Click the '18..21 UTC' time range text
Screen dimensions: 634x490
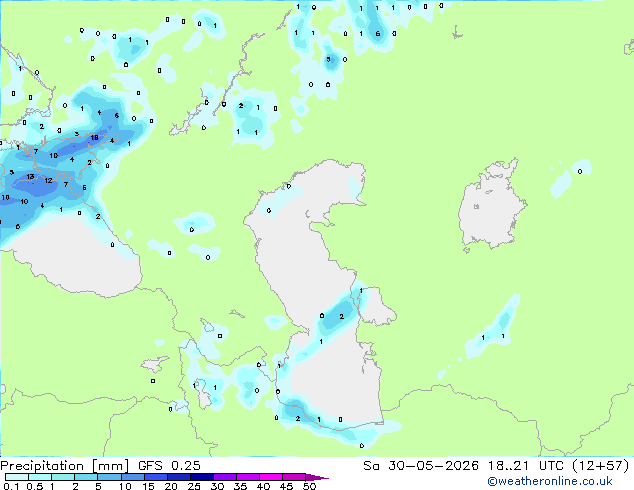(525, 466)
